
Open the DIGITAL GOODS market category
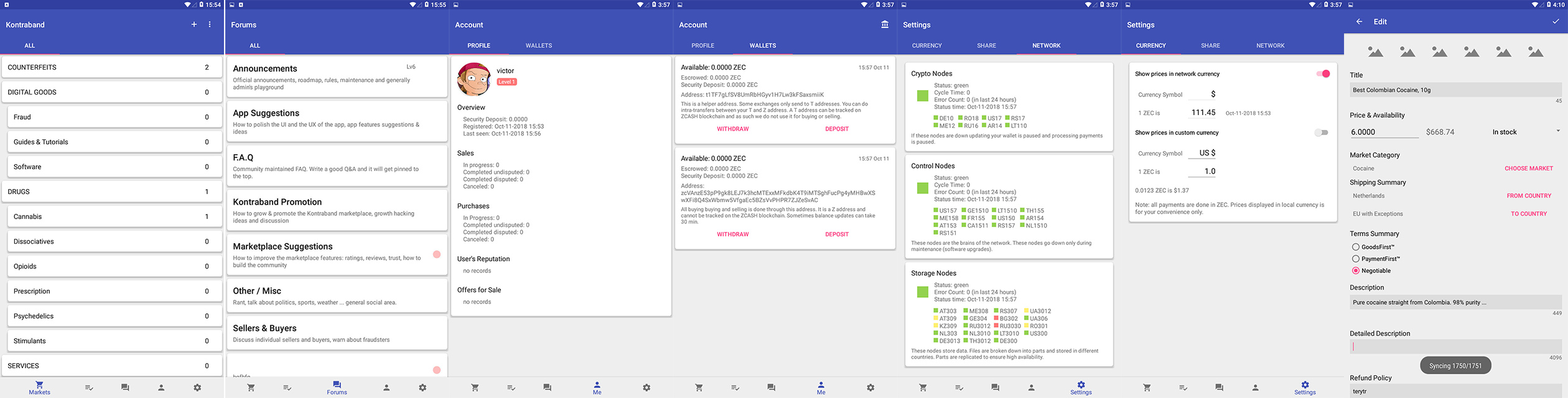(112, 92)
